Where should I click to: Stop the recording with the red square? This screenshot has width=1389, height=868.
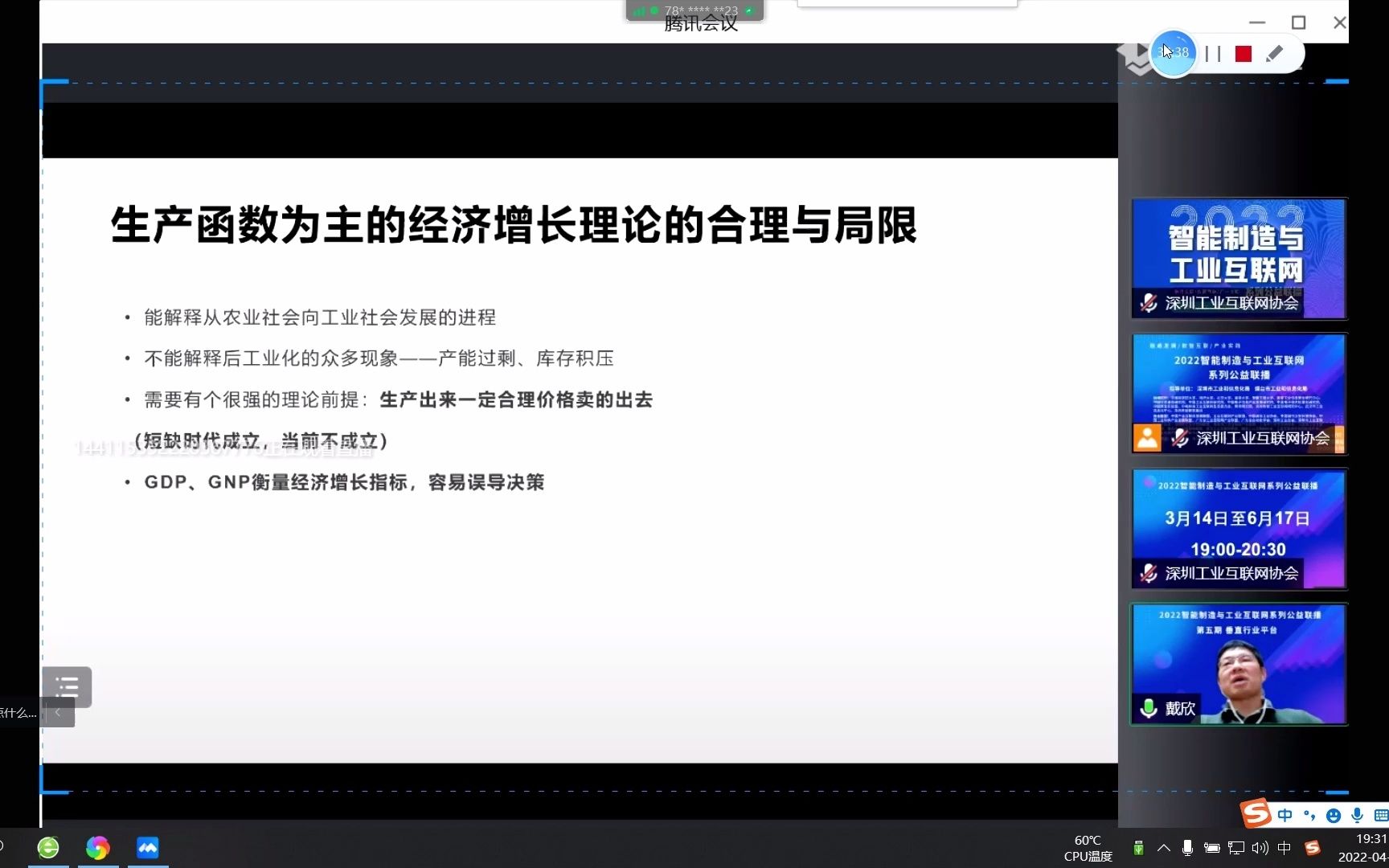click(1244, 53)
